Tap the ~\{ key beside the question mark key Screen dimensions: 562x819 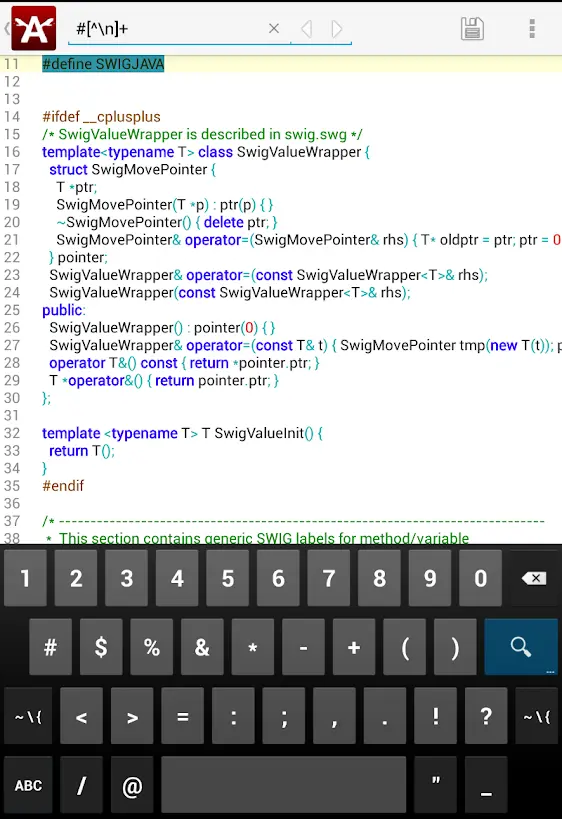(537, 716)
